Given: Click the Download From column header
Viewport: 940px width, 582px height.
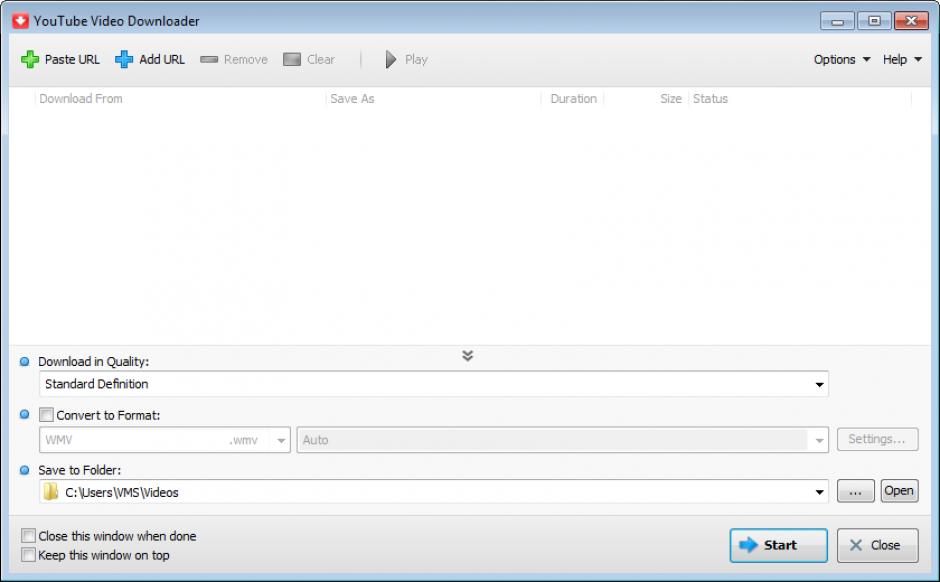Looking at the screenshot, I should [180, 99].
